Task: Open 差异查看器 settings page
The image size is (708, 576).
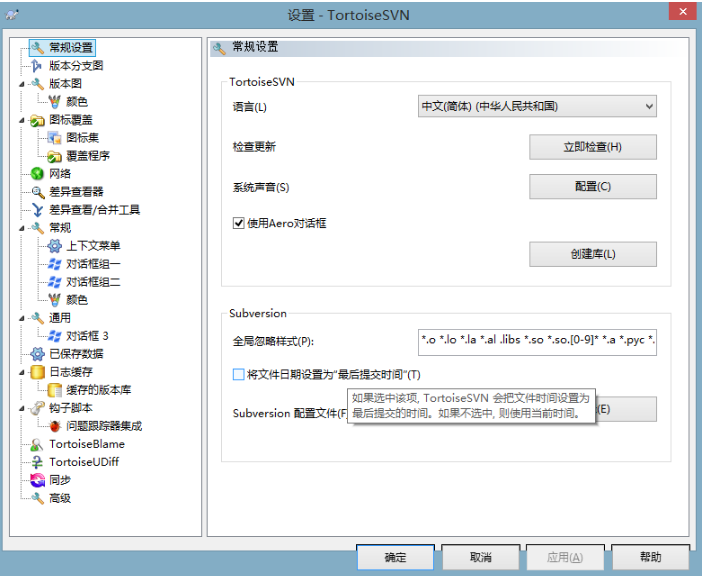Action: tap(76, 192)
